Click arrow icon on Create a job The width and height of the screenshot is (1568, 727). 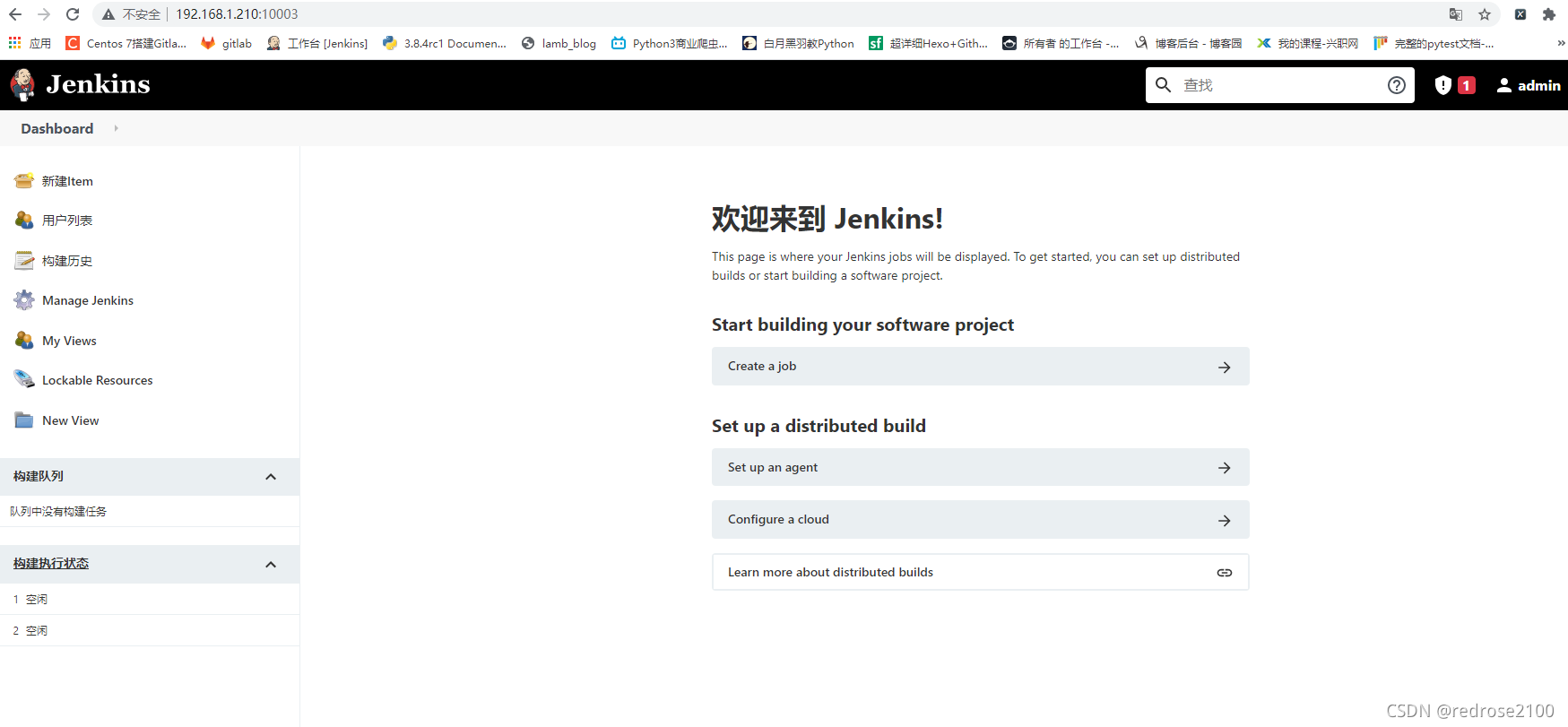[1224, 368]
